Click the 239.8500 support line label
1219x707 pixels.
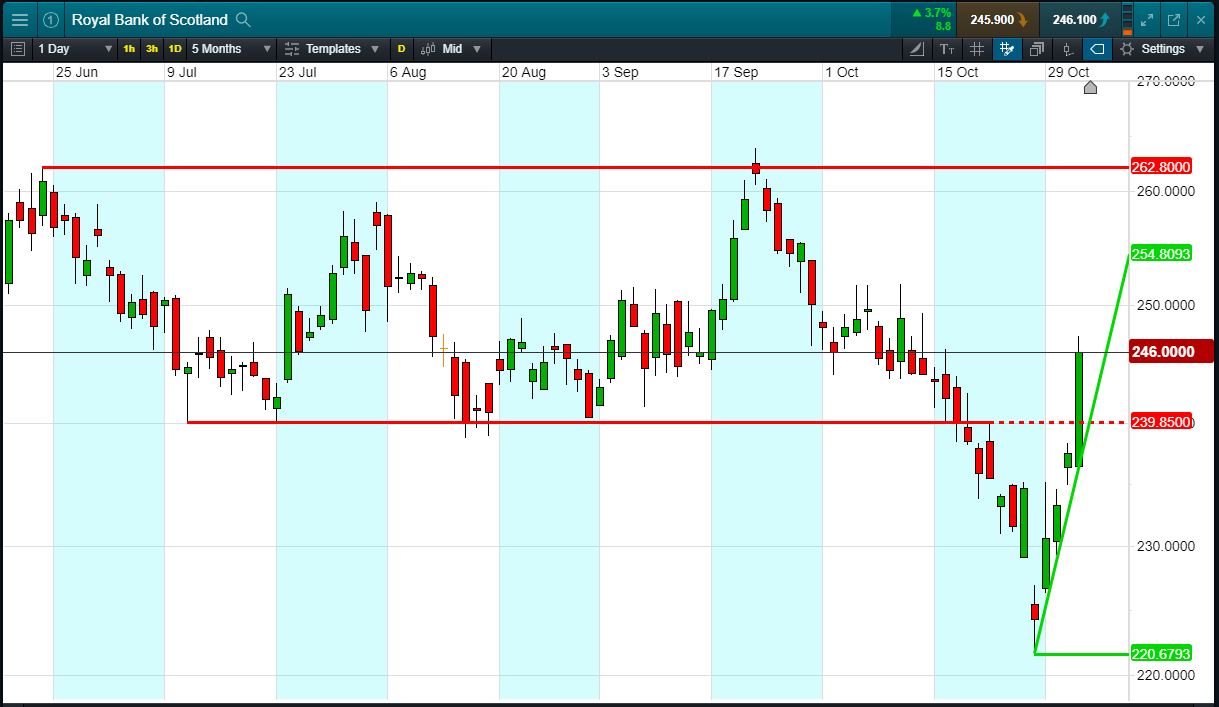(x=1162, y=422)
